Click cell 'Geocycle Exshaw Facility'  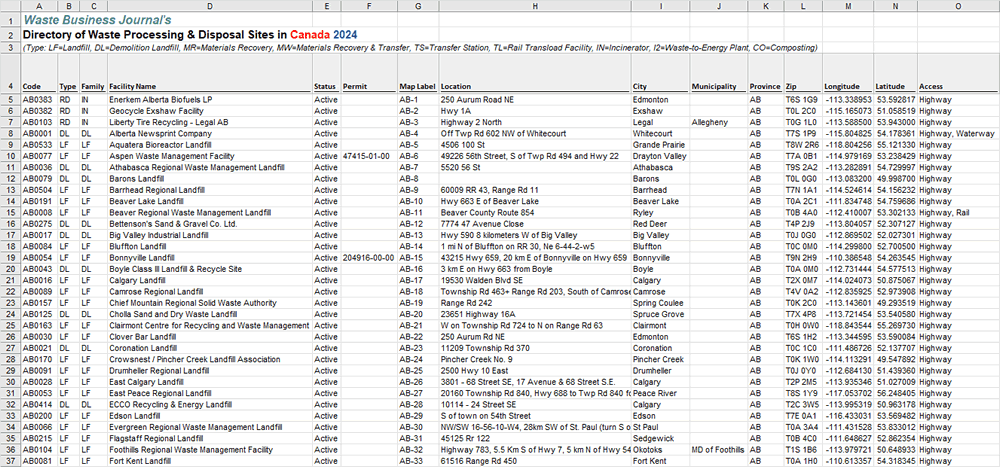[210, 111]
